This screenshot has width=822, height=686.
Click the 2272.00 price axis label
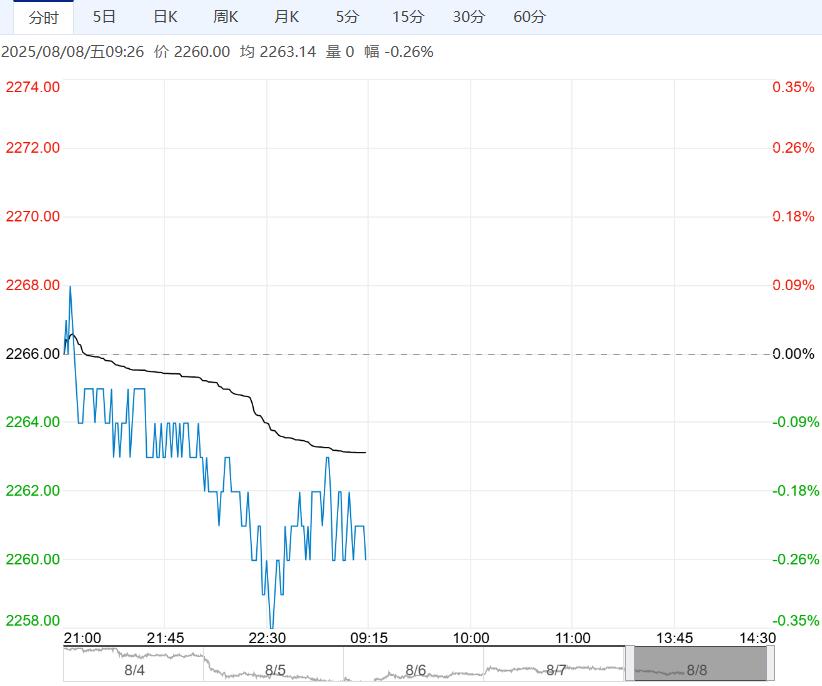[x=33, y=148]
